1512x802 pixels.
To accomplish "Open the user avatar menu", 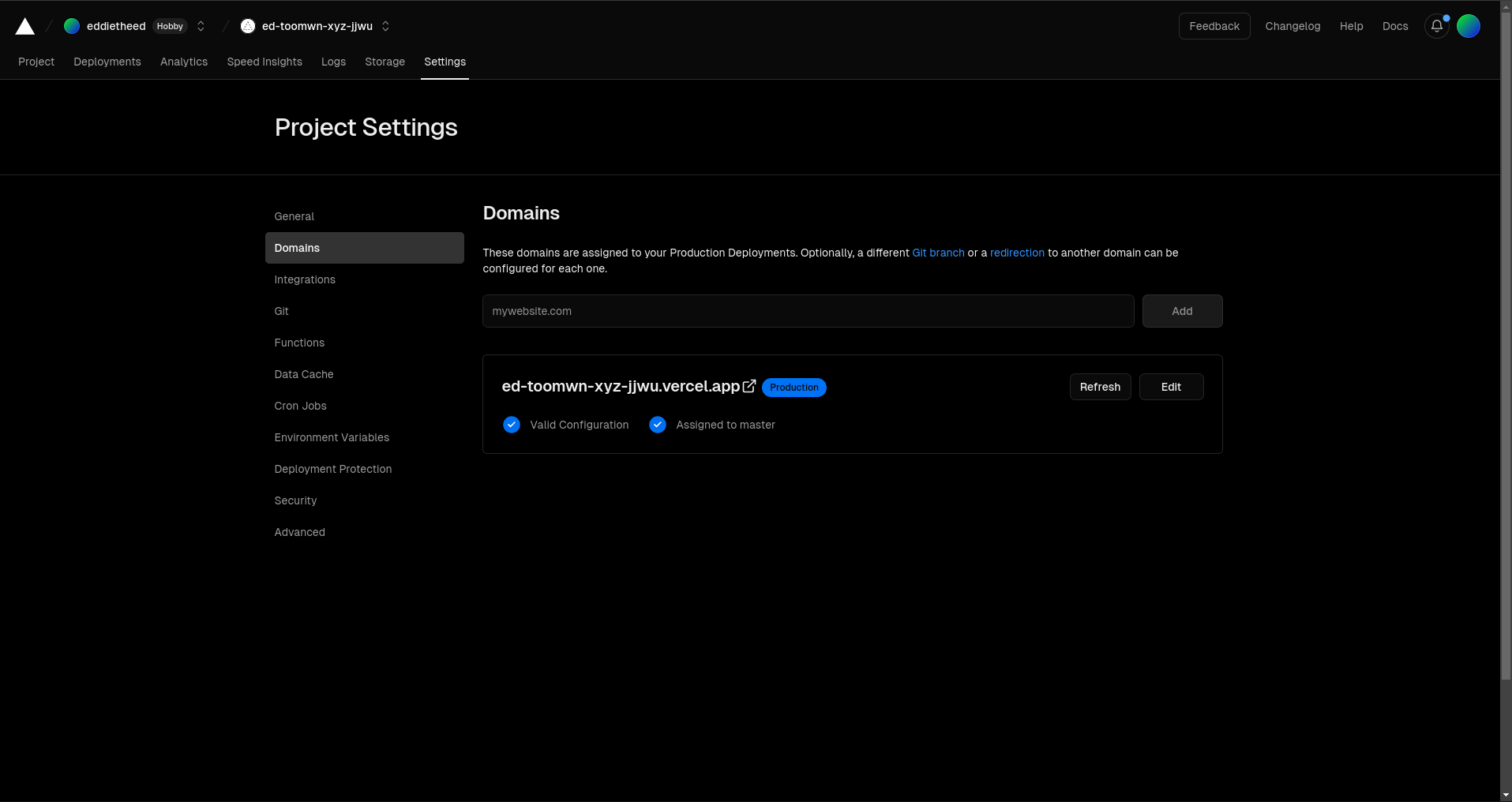I will (1468, 26).
